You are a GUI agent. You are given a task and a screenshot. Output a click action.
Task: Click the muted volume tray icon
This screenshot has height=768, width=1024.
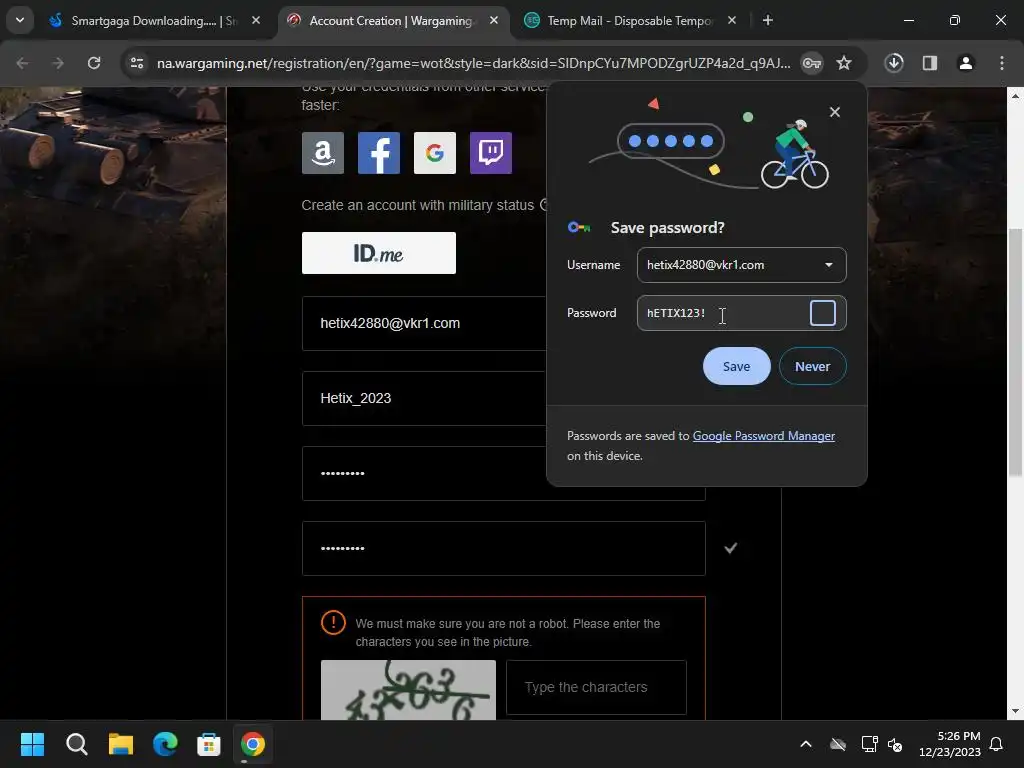click(x=895, y=744)
